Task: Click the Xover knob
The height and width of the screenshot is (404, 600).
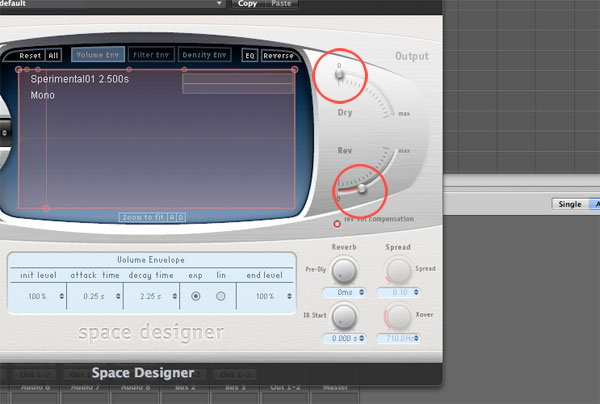Action: click(x=399, y=316)
